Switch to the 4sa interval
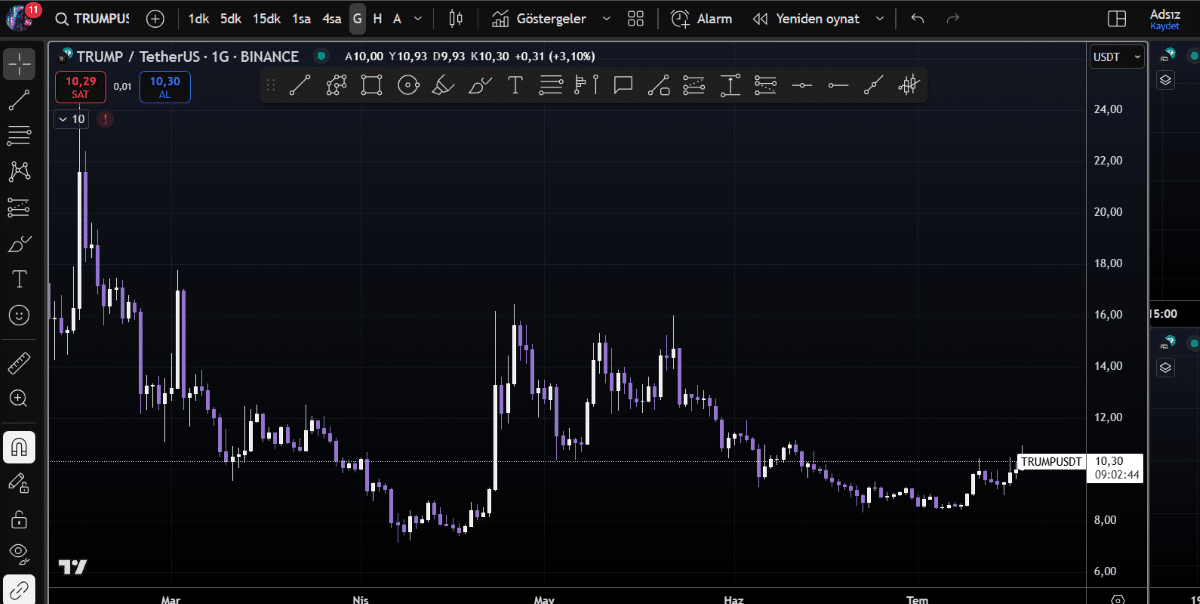The height and width of the screenshot is (604, 1200). (x=332, y=18)
